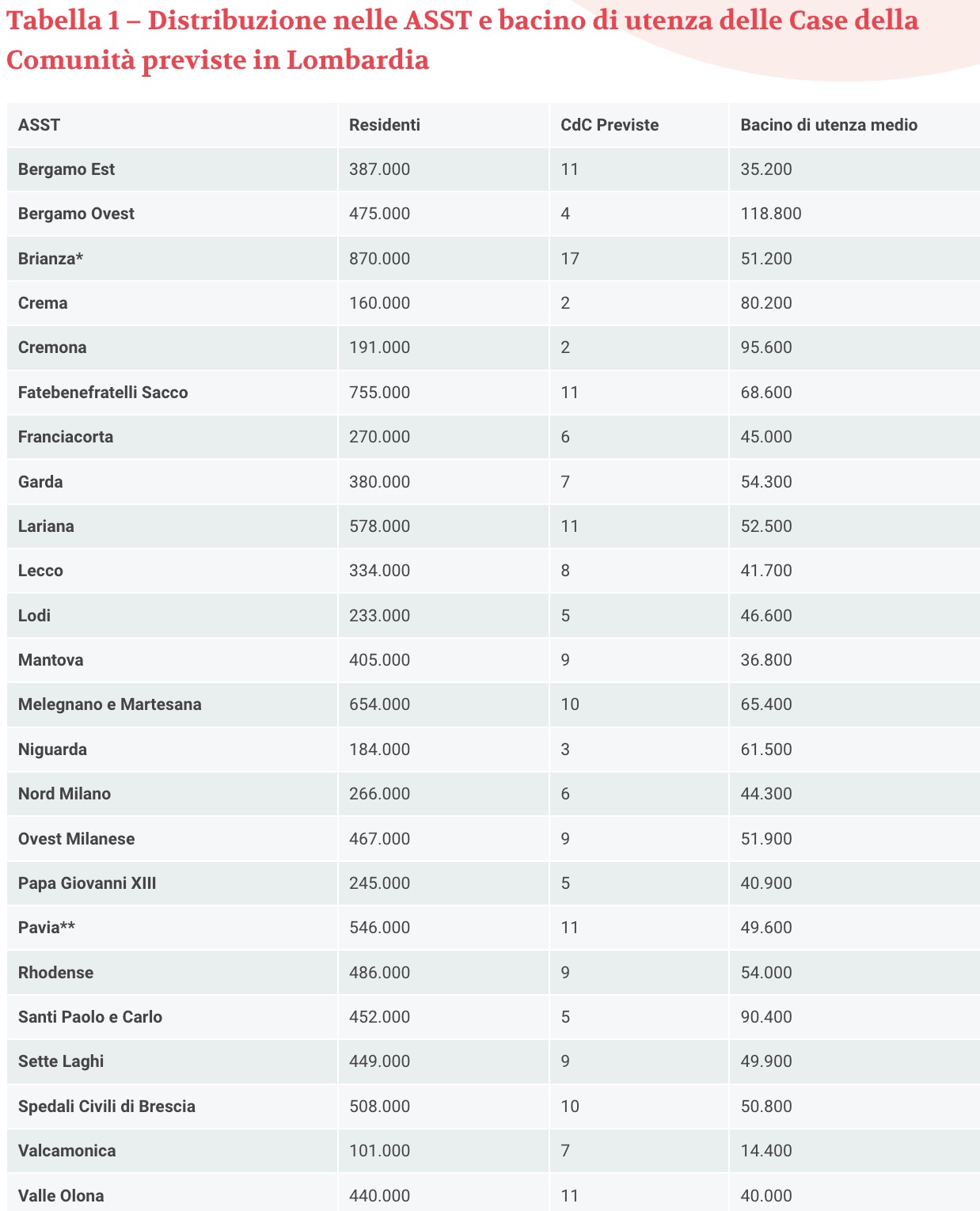Select the Santi Paolo e Carlo label
The image size is (980, 1211).
click(90, 1017)
